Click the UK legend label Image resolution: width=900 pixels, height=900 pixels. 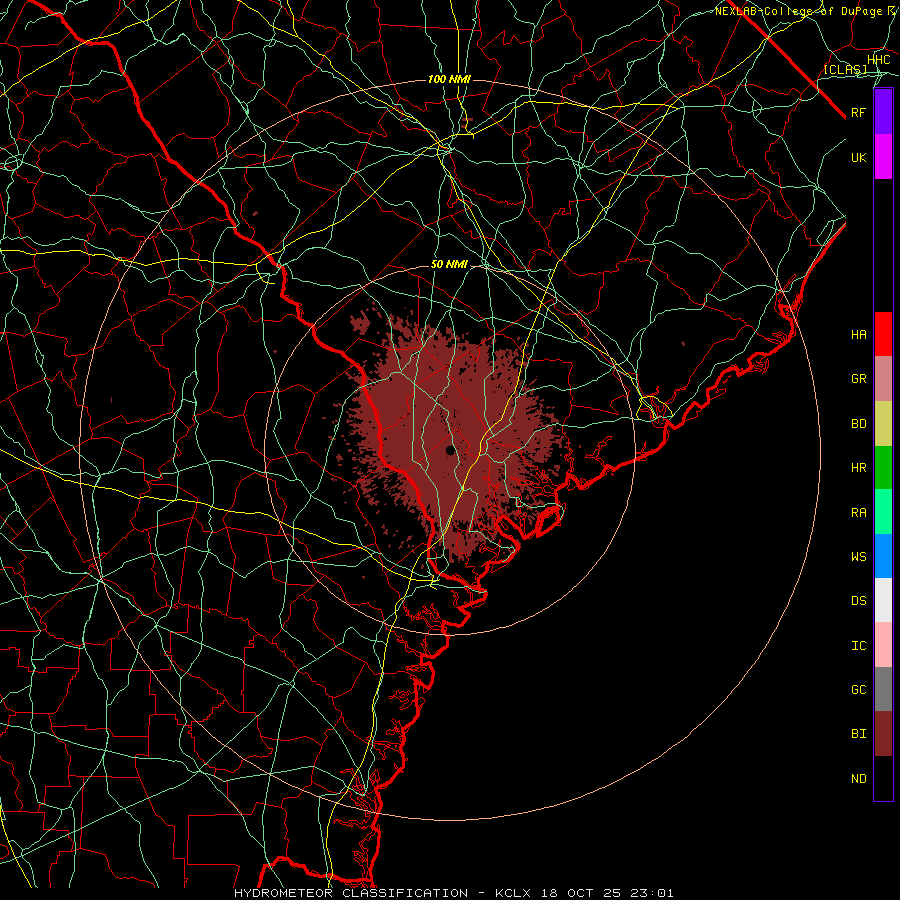pos(859,157)
